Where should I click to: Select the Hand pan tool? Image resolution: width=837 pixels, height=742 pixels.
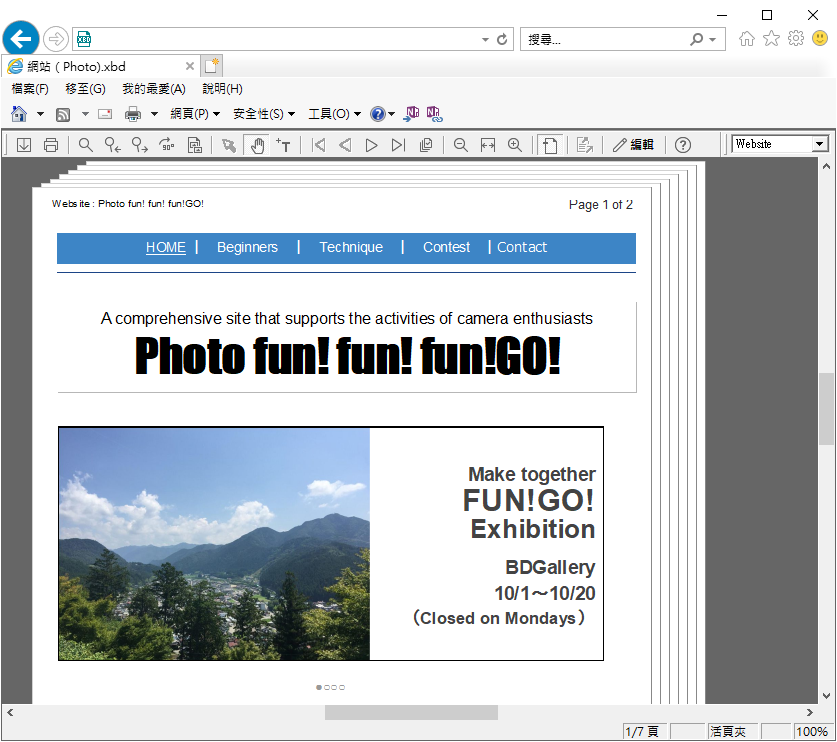(x=257, y=145)
